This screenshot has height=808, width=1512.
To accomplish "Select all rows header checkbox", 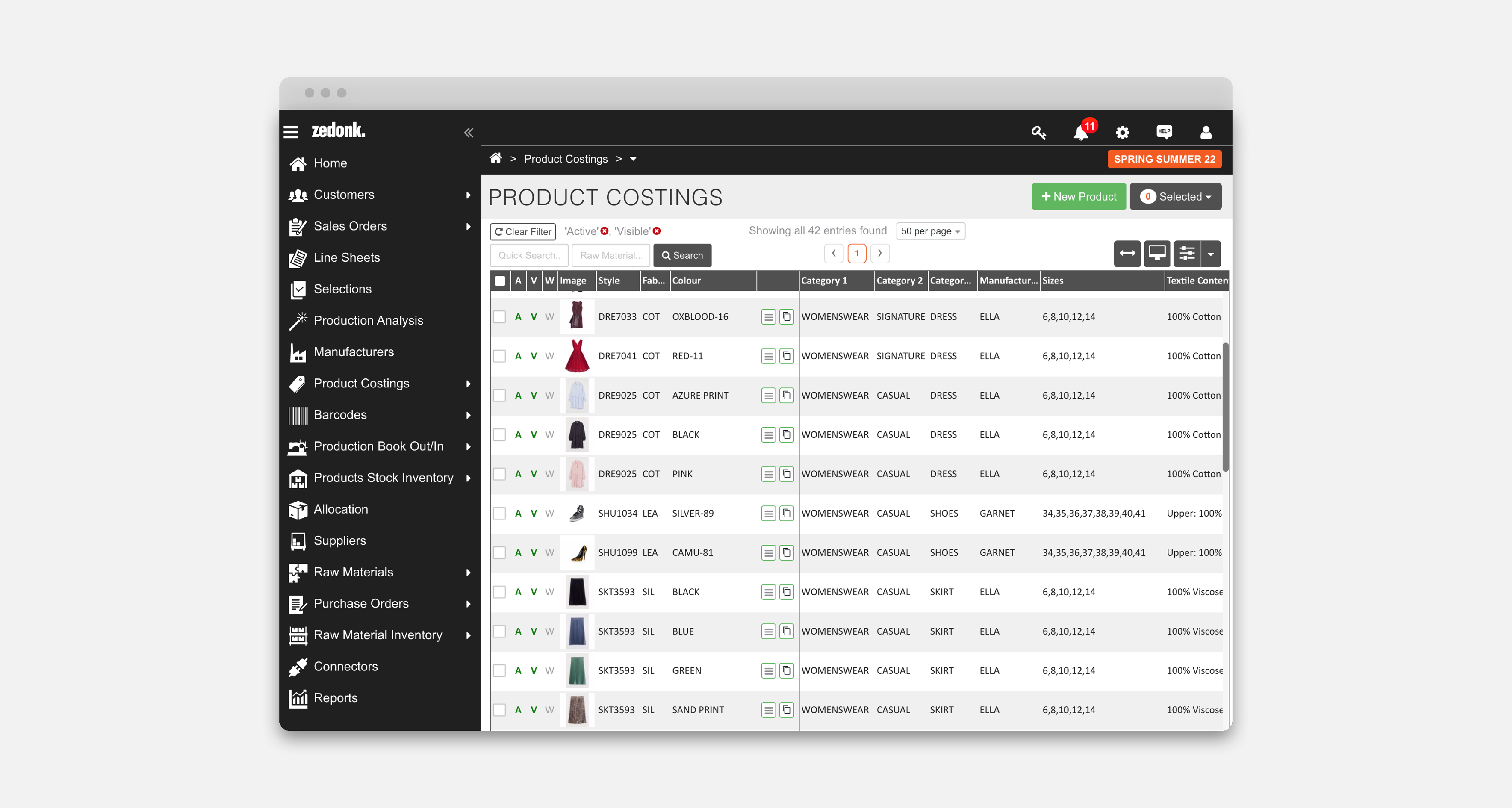I will 499,281.
